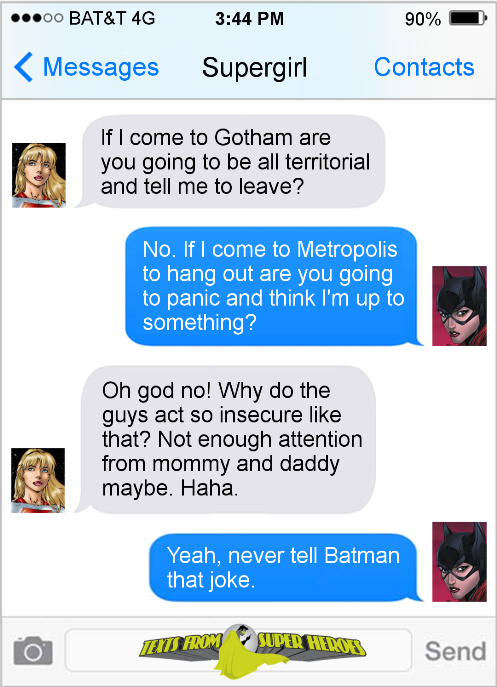
Task: Tap the signal strength dots in the status bar
Action: tap(37, 18)
